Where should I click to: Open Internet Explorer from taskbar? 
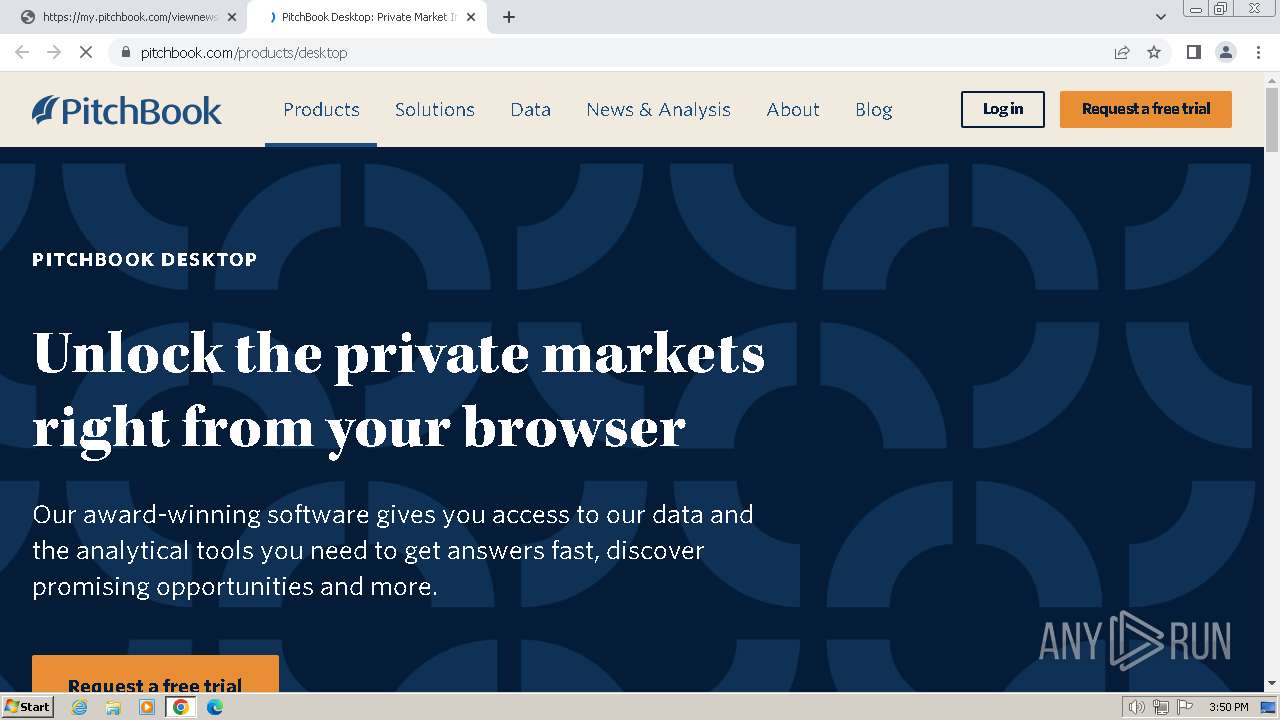click(79, 707)
